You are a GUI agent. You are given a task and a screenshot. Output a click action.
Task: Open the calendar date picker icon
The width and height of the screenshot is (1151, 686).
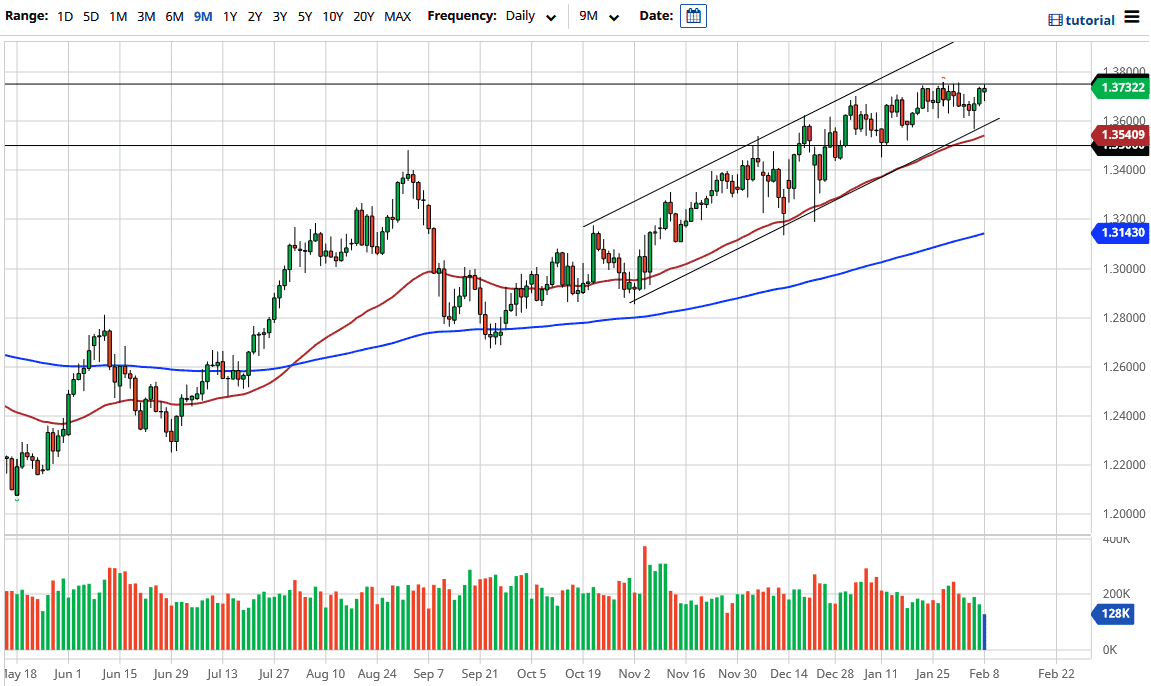[693, 16]
